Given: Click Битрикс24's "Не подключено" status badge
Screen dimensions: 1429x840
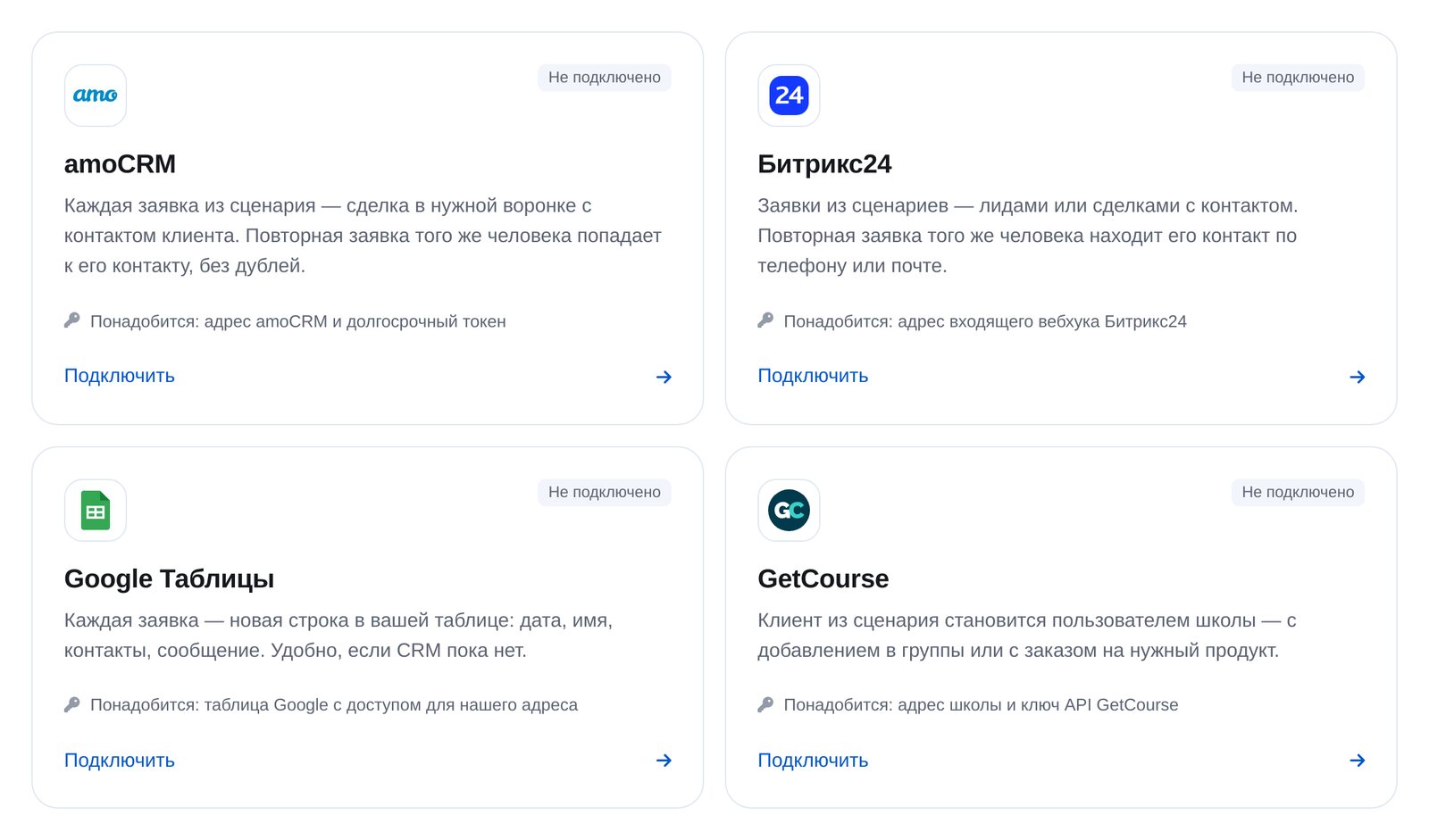Looking at the screenshot, I should click(1298, 78).
